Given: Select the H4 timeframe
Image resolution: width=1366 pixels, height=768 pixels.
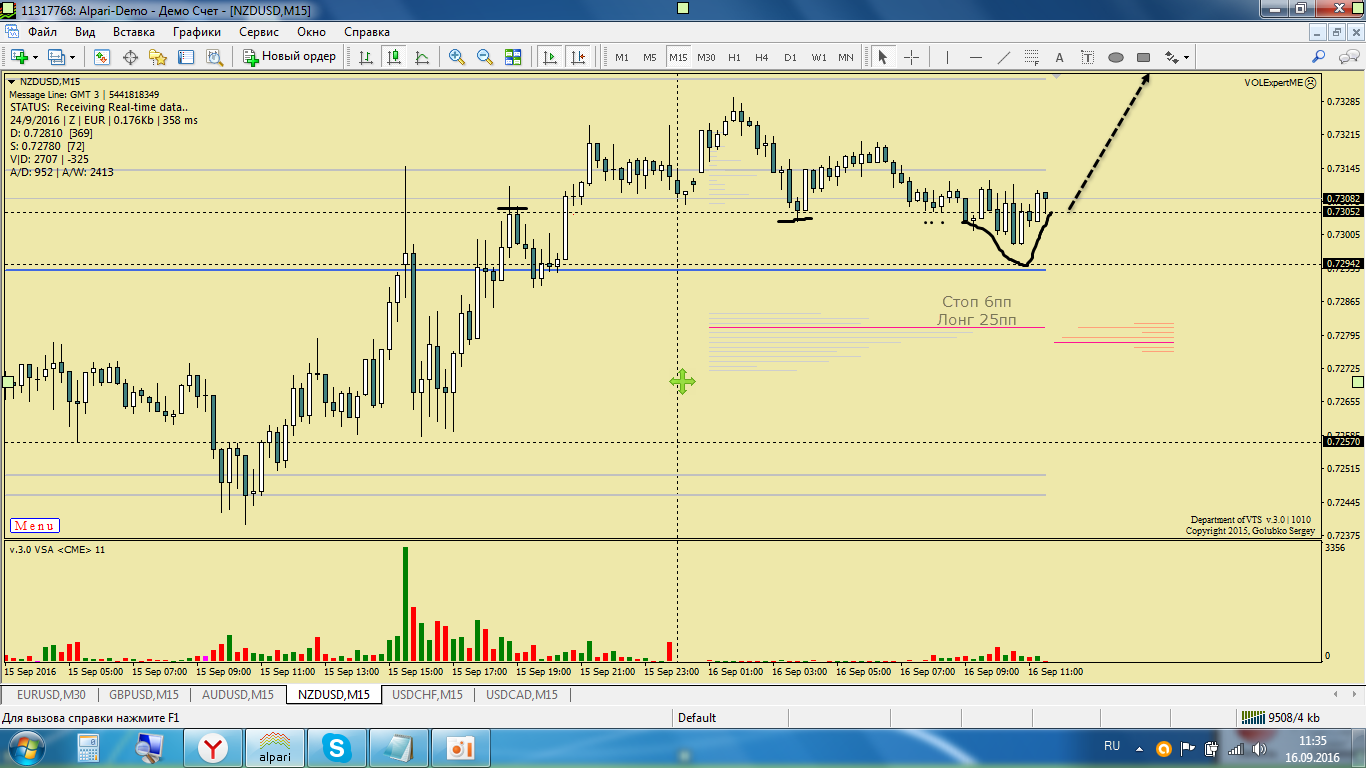Looking at the screenshot, I should (762, 57).
